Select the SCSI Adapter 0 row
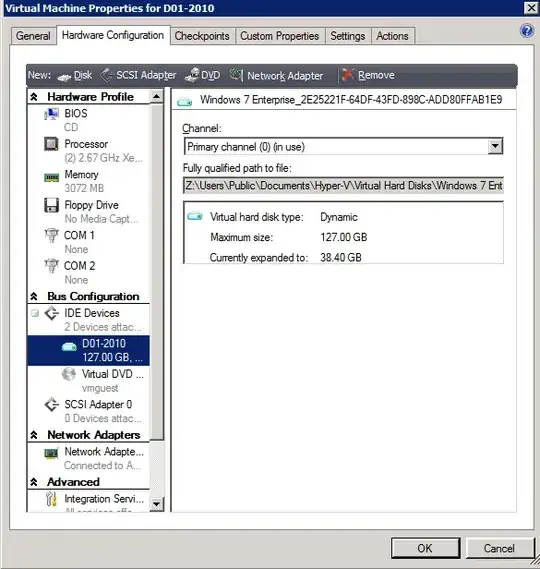The height and width of the screenshot is (569, 540). pos(88,412)
